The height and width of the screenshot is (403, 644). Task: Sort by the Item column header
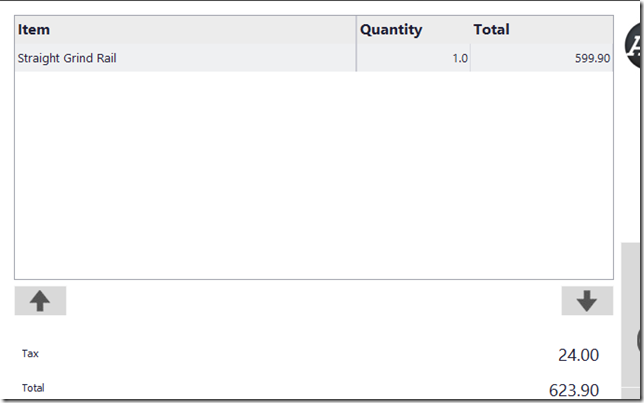point(34,30)
